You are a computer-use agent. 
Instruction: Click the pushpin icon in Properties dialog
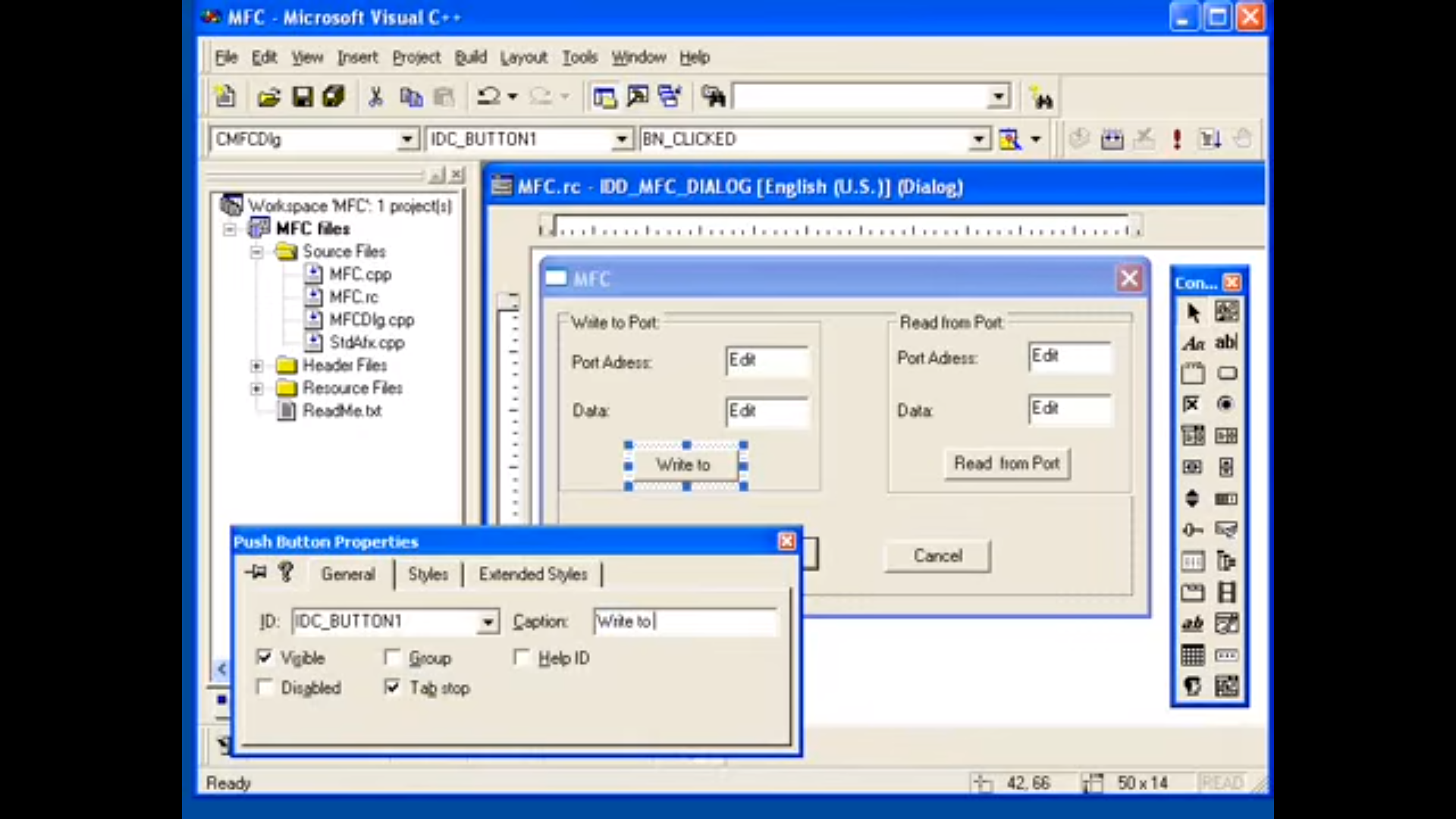[x=256, y=573]
